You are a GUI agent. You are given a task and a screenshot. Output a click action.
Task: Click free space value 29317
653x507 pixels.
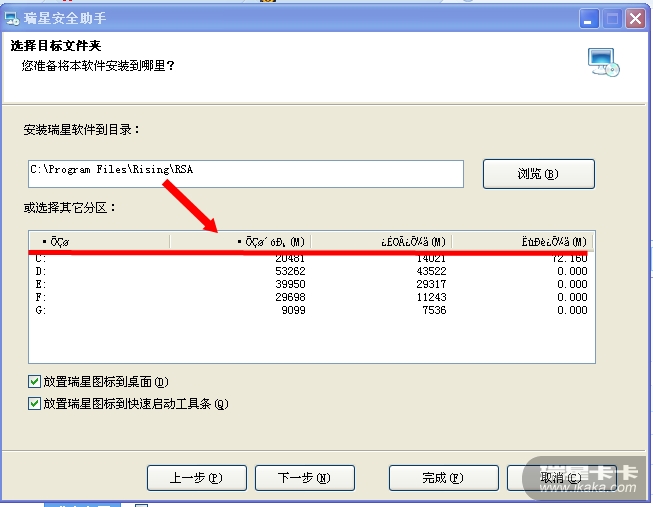tap(431, 284)
